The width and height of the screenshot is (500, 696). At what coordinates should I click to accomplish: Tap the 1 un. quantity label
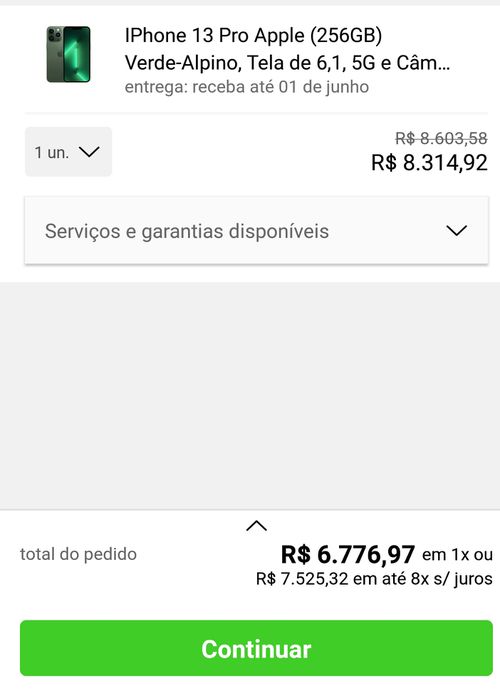(x=52, y=153)
